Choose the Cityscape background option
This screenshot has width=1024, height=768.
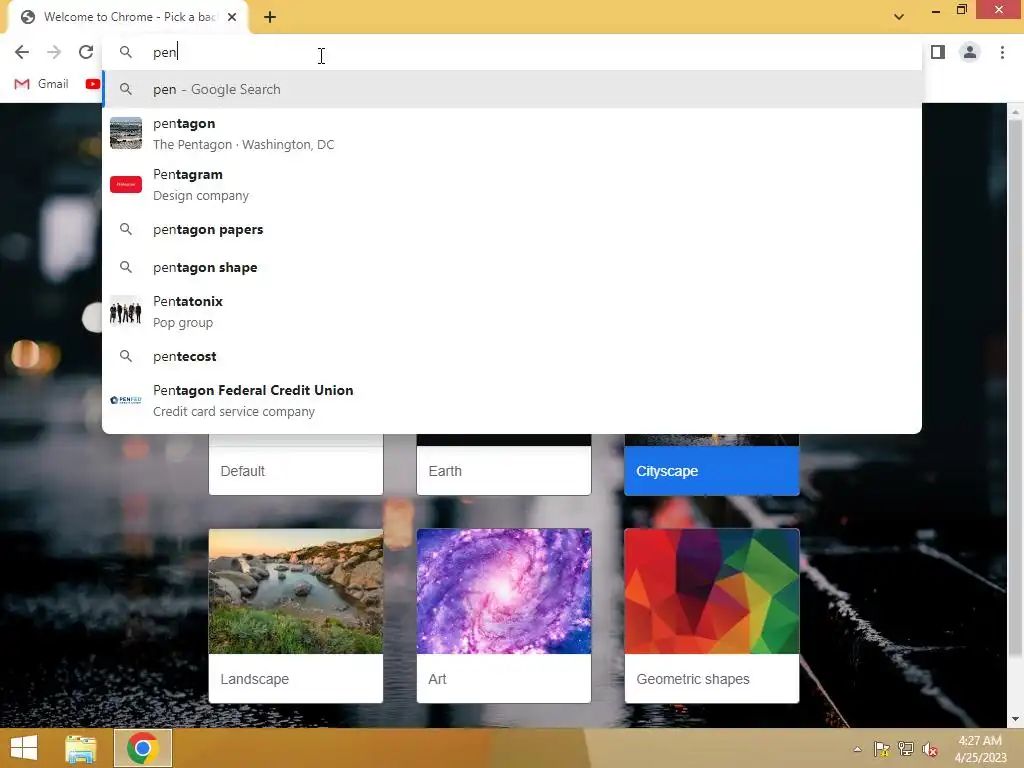[712, 465]
